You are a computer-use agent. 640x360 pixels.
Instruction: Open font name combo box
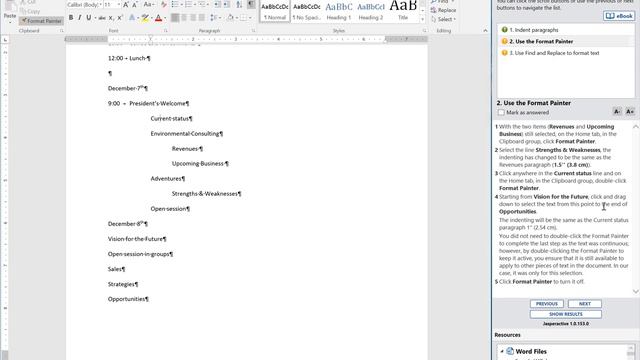tap(84, 5)
